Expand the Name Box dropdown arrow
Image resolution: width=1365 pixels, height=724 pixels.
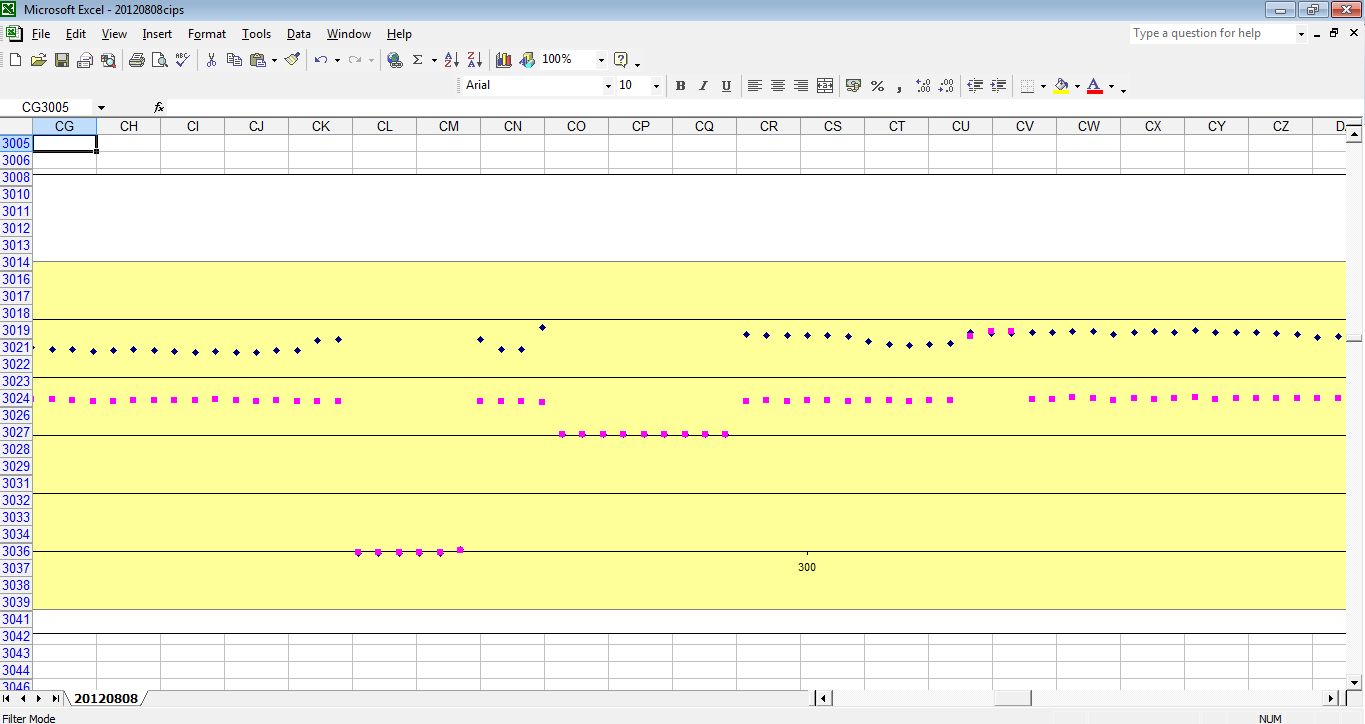point(101,108)
